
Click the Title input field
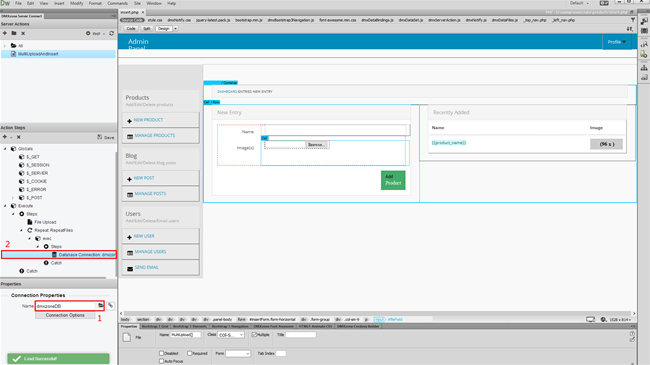(301, 335)
